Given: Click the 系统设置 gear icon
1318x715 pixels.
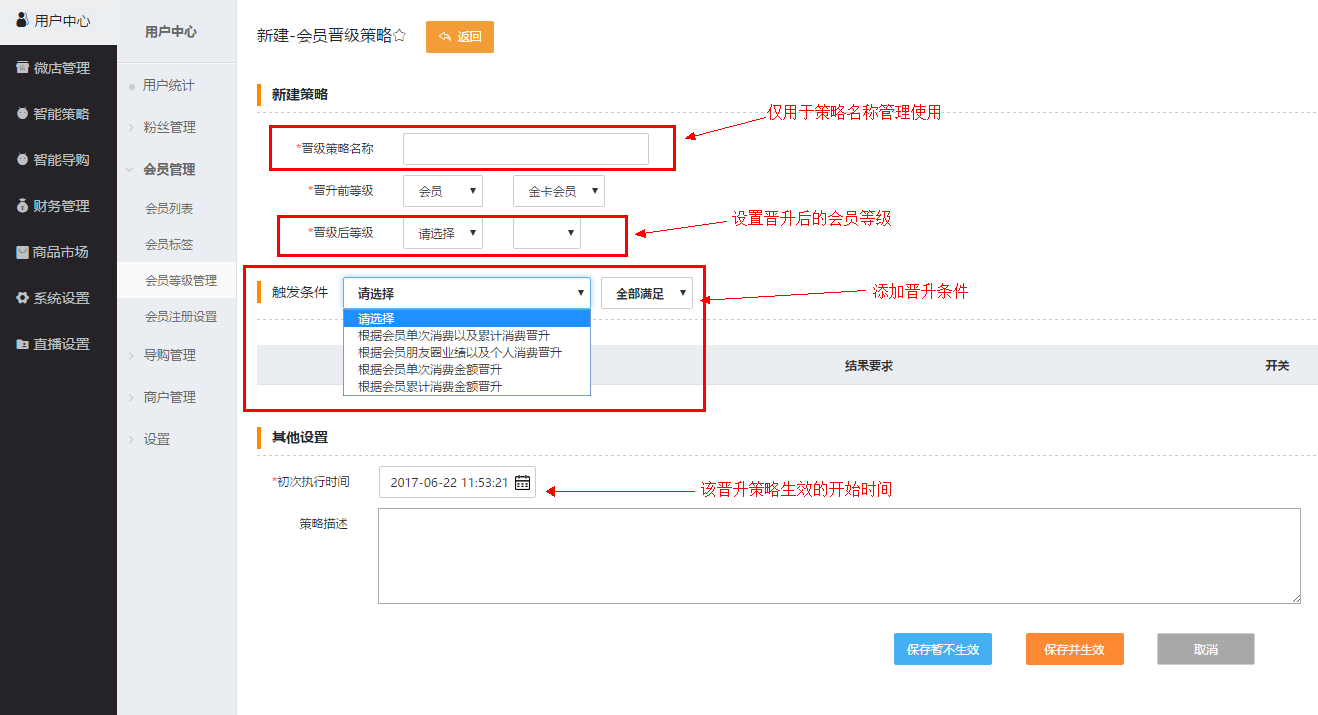Looking at the screenshot, I should pyautogui.click(x=22, y=298).
